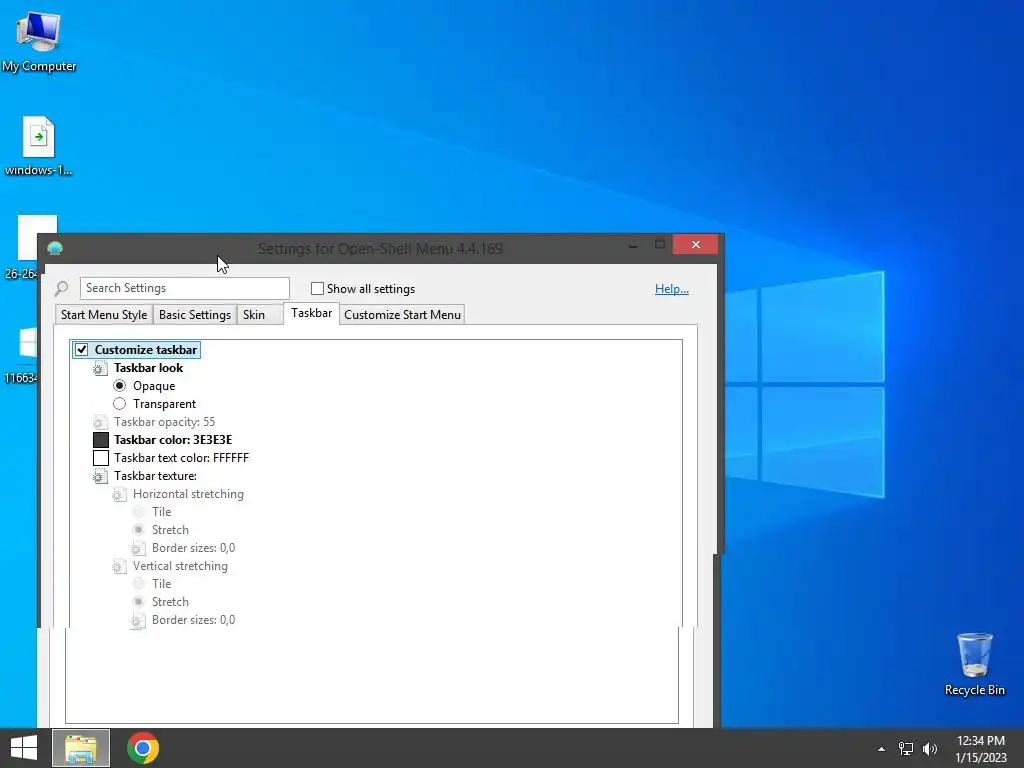Open Taskbar text color FFFFFF swatch

(101, 458)
